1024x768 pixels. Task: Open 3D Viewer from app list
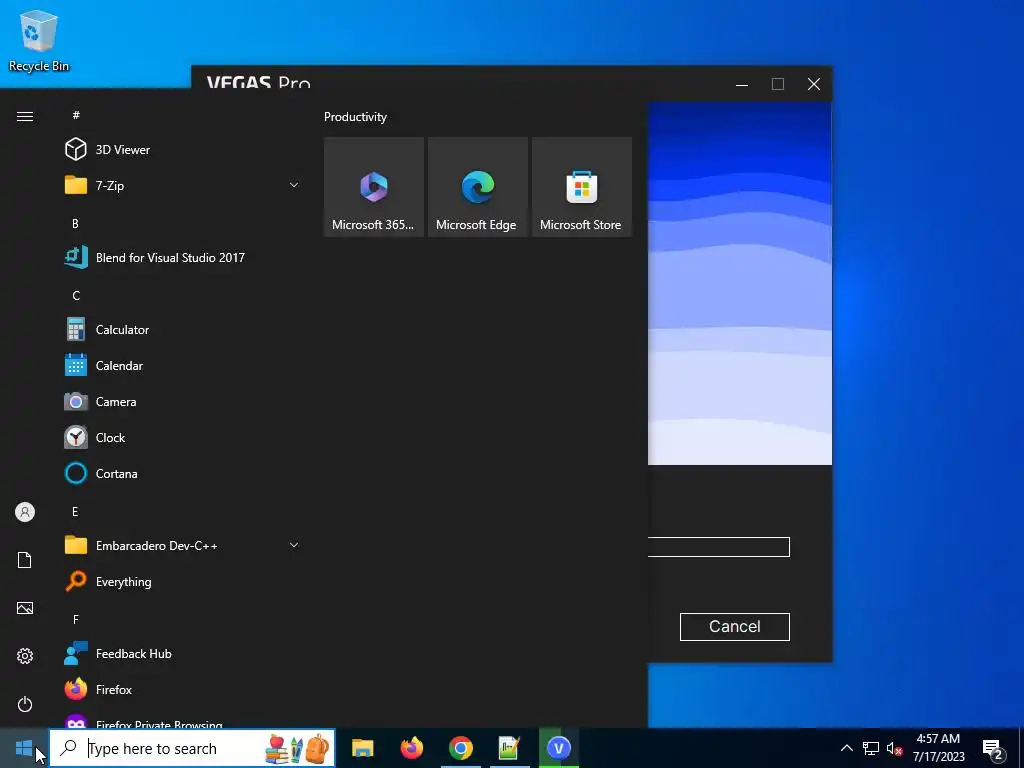tap(182, 150)
